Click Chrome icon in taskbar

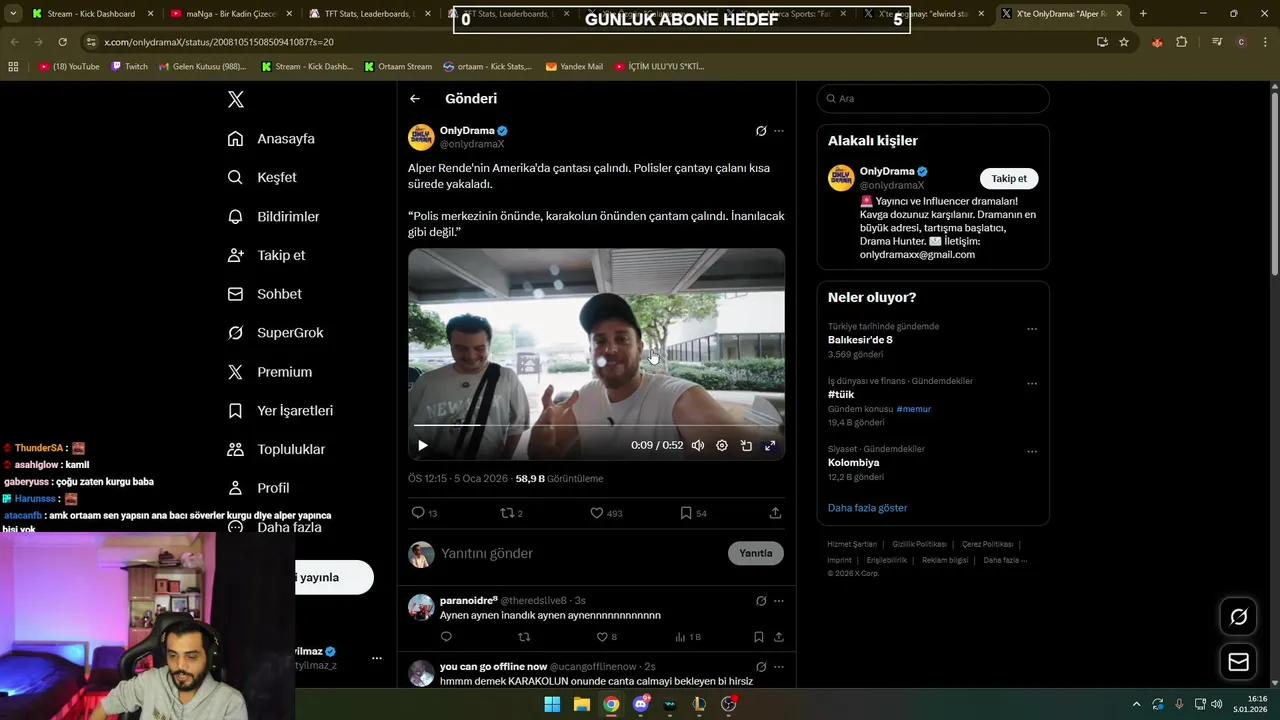click(x=611, y=704)
